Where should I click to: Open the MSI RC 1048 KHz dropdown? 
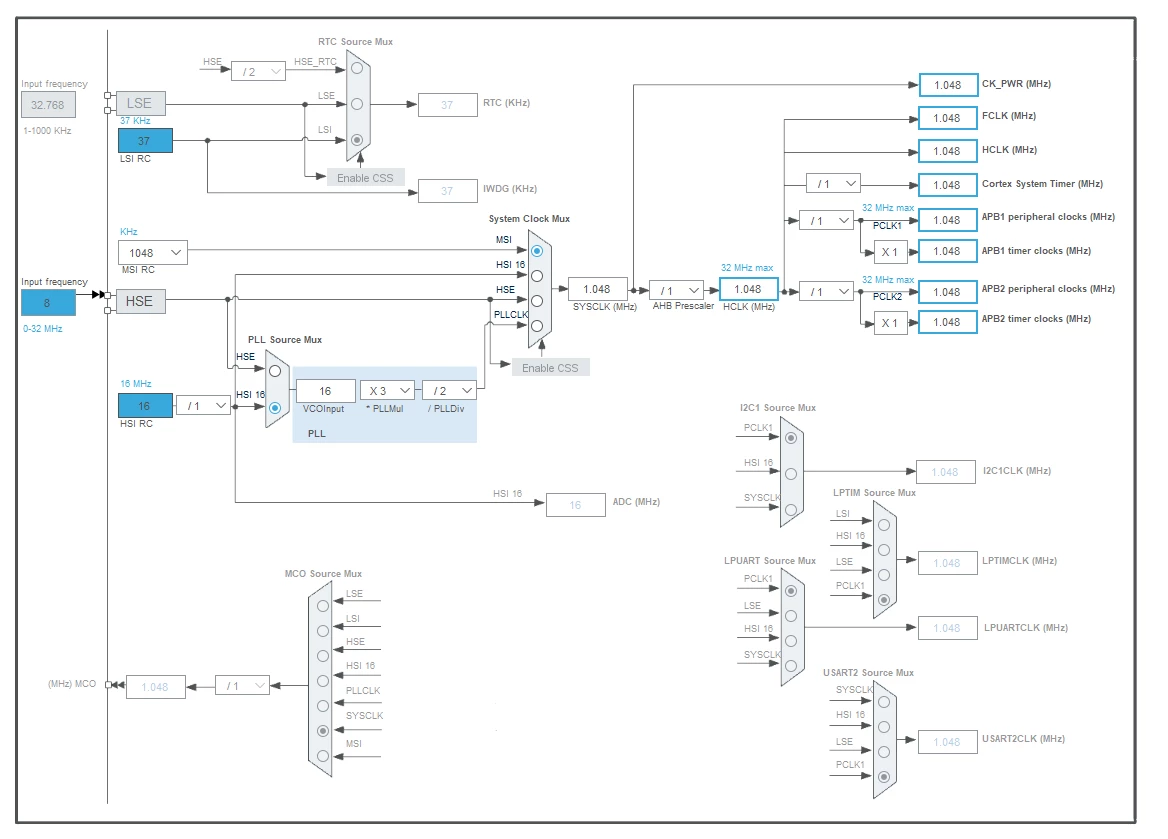coord(153,253)
